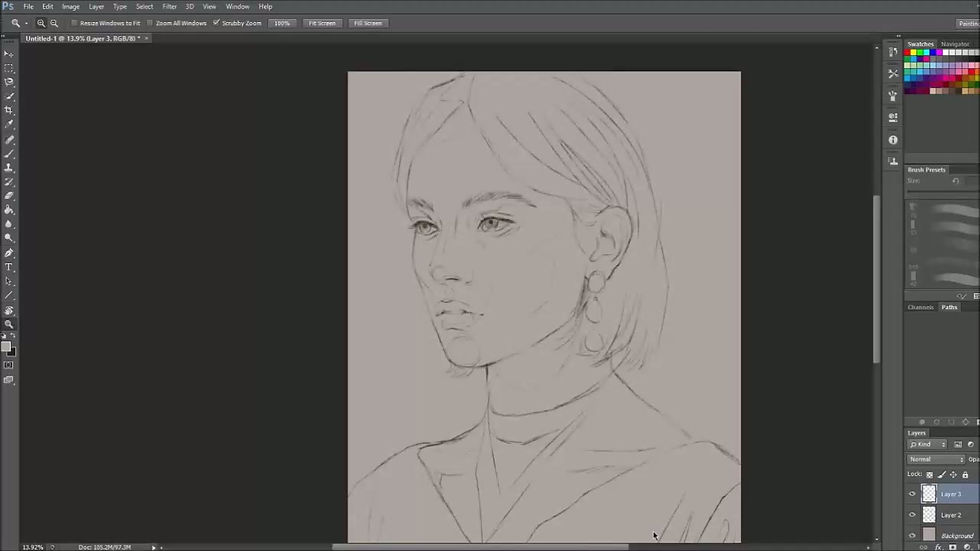This screenshot has height=551, width=980.
Task: Select the Eyedropper tool
Action: point(9,124)
